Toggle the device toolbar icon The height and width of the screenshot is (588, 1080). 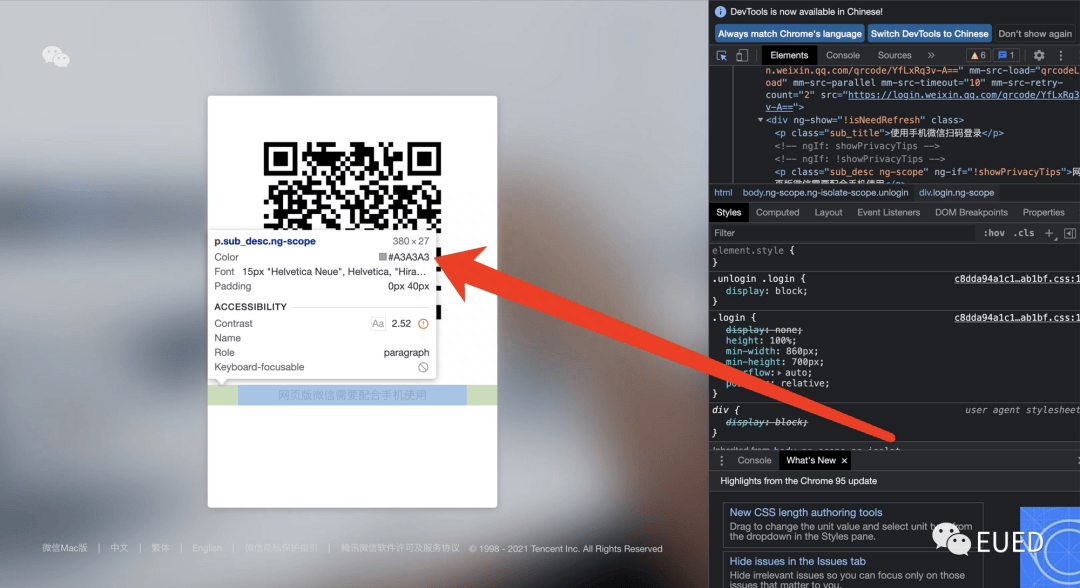(742, 56)
